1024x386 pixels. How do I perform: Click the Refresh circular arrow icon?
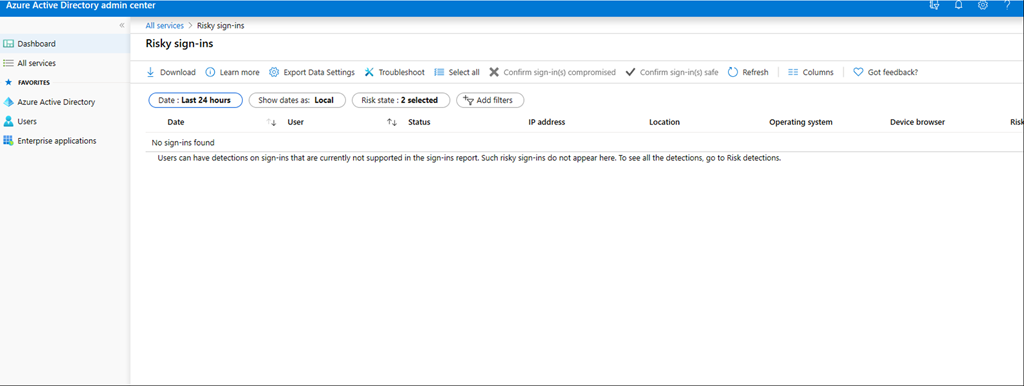pos(733,72)
